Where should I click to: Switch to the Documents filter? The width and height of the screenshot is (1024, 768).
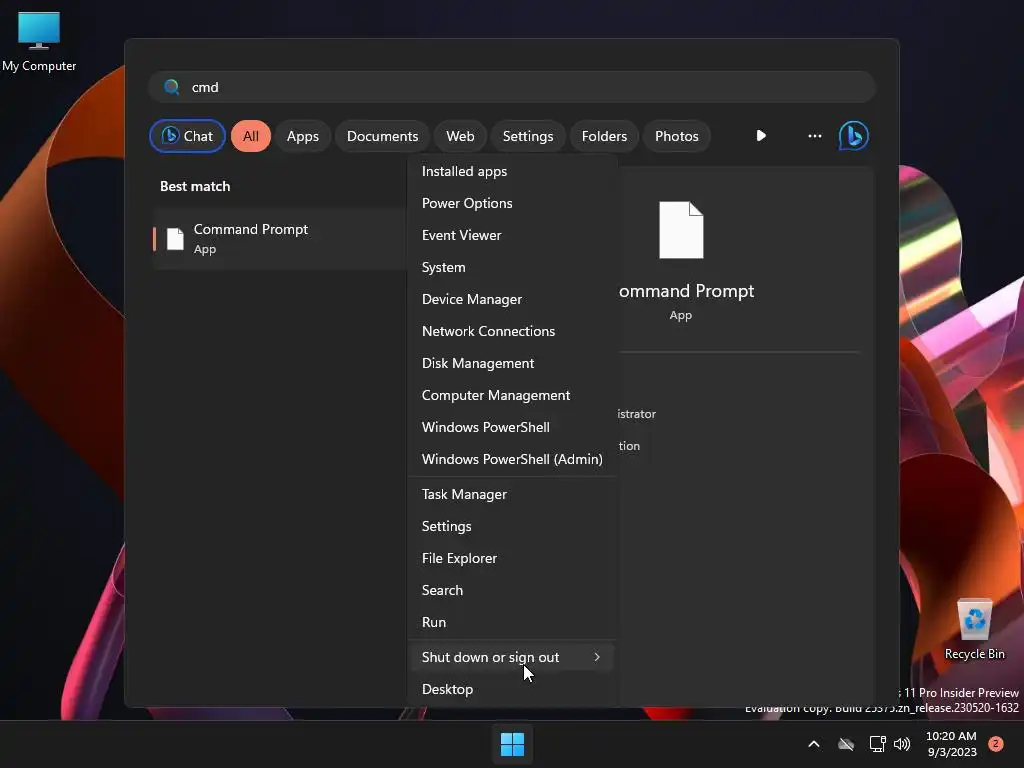click(382, 136)
